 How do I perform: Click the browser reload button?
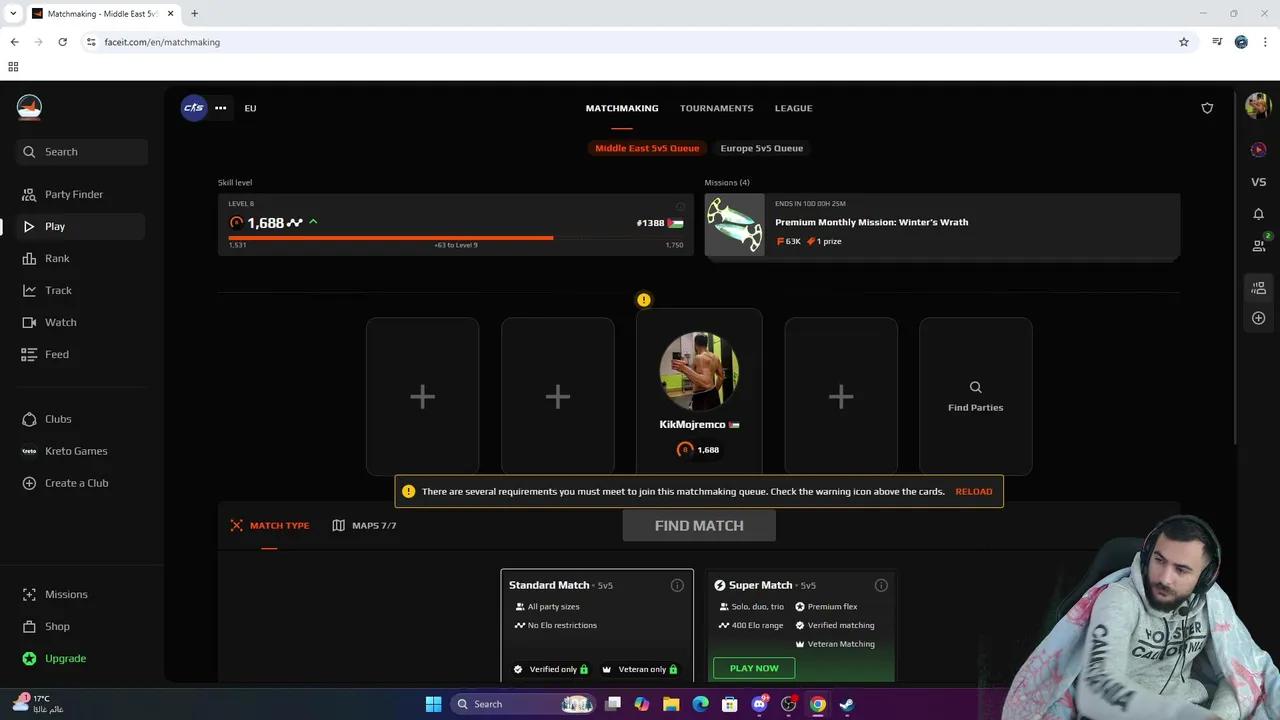pos(62,42)
